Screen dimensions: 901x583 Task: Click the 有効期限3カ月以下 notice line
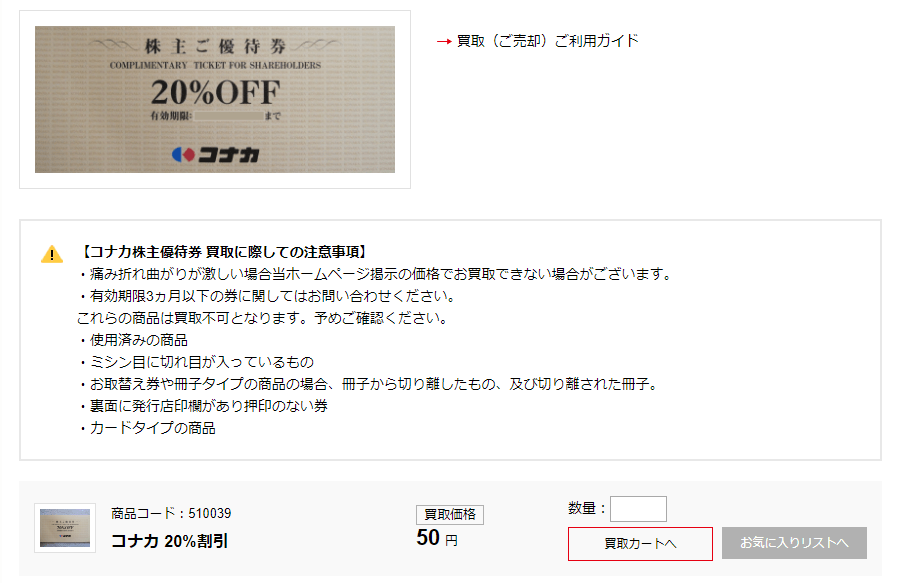[x=268, y=296]
